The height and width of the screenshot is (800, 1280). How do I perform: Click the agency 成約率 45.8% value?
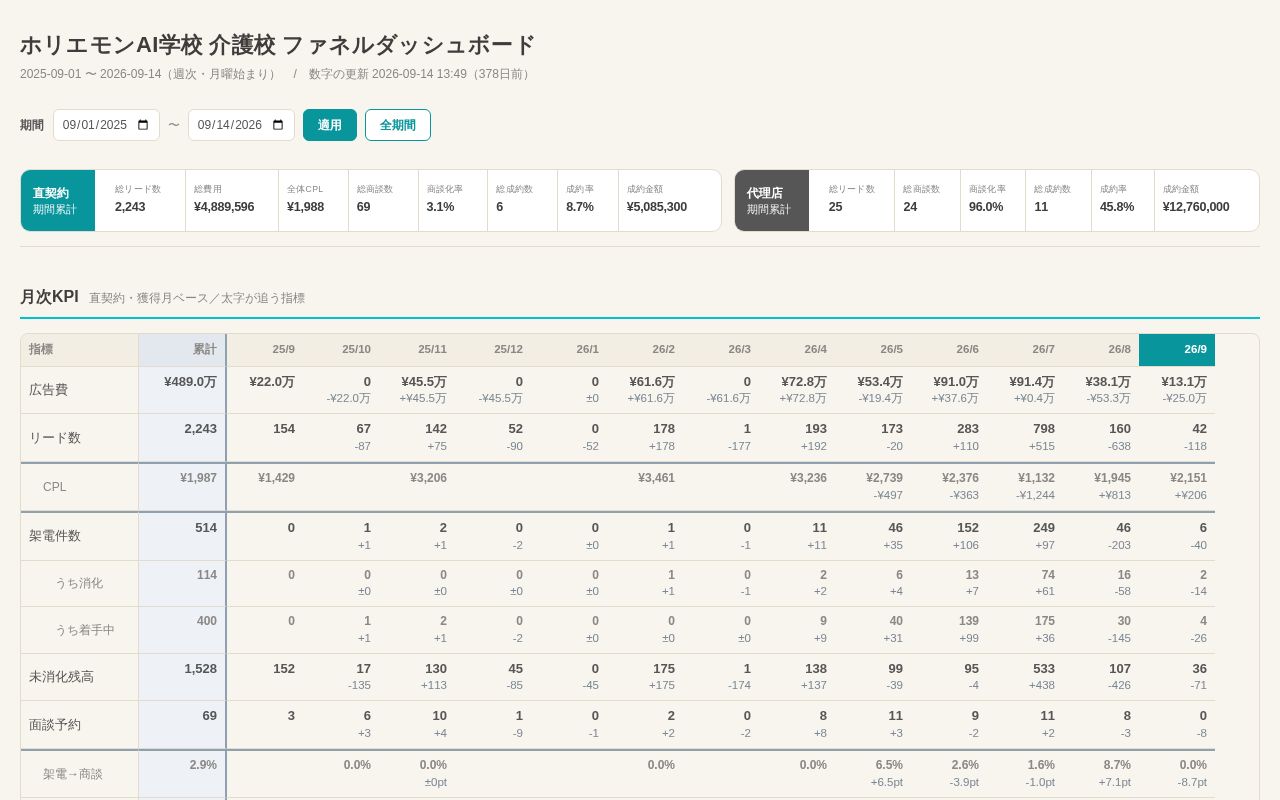pyautogui.click(x=1117, y=207)
